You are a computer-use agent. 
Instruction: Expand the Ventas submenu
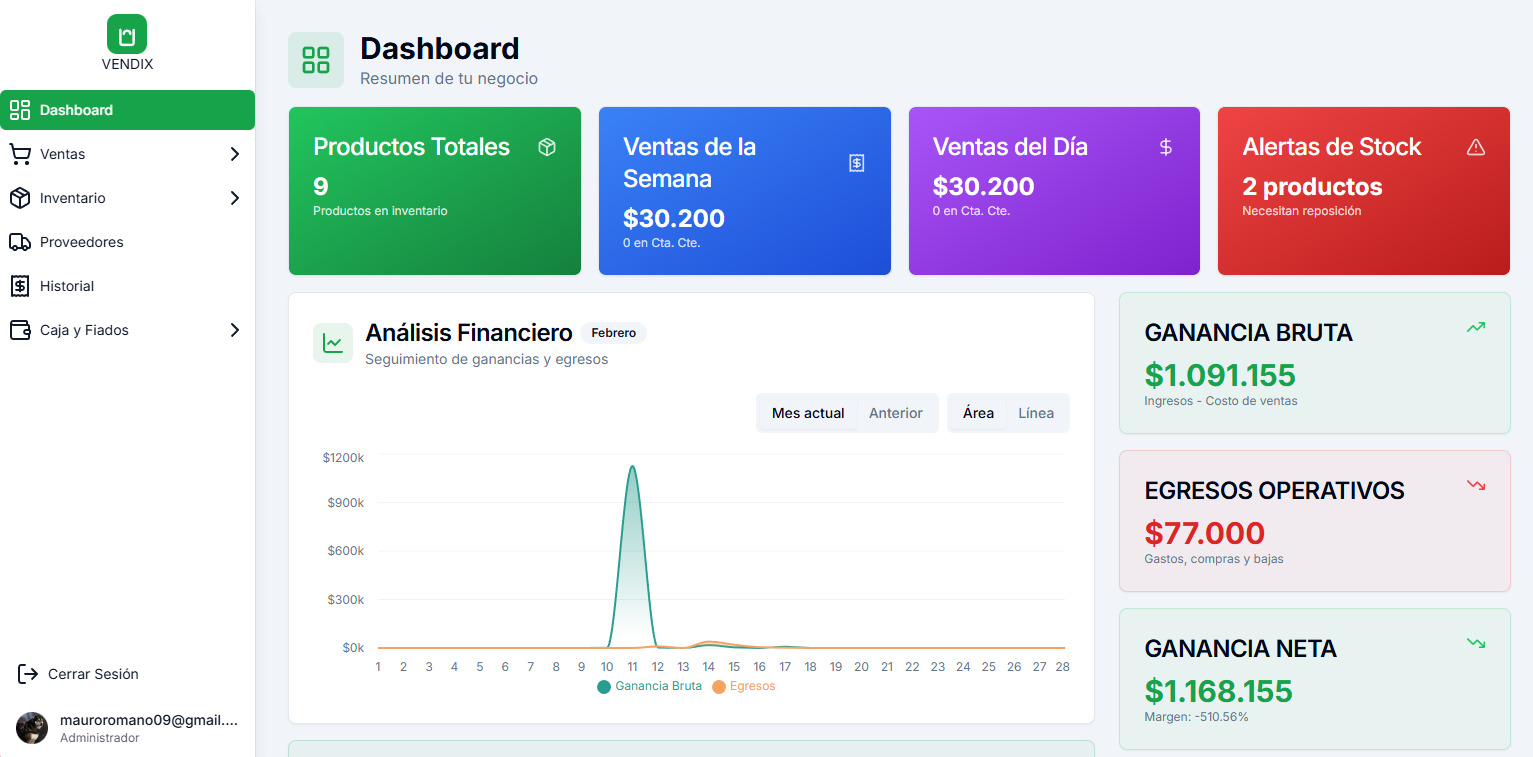tap(236, 154)
